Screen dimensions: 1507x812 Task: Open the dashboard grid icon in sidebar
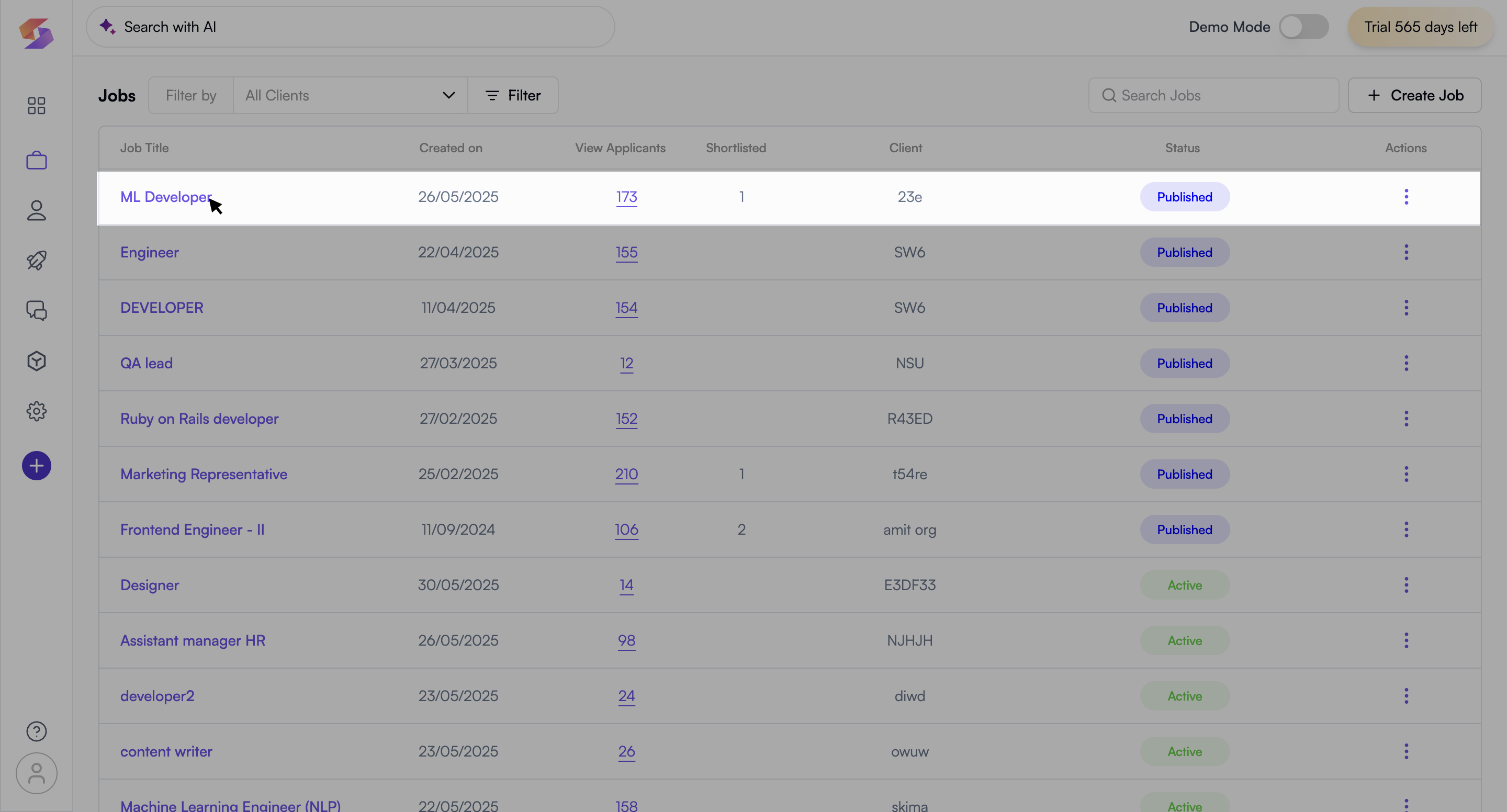(x=36, y=106)
